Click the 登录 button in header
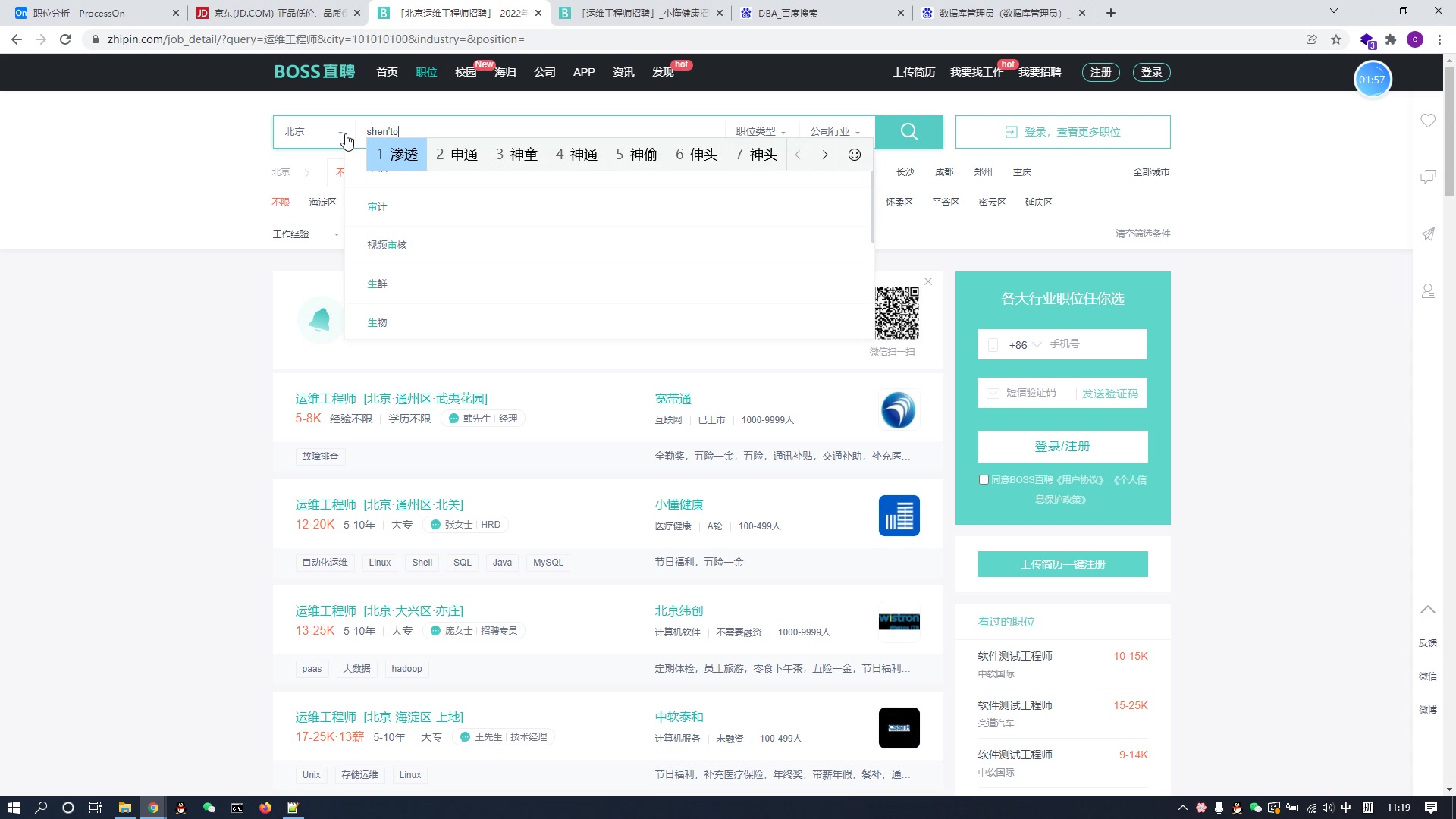 1152,72
